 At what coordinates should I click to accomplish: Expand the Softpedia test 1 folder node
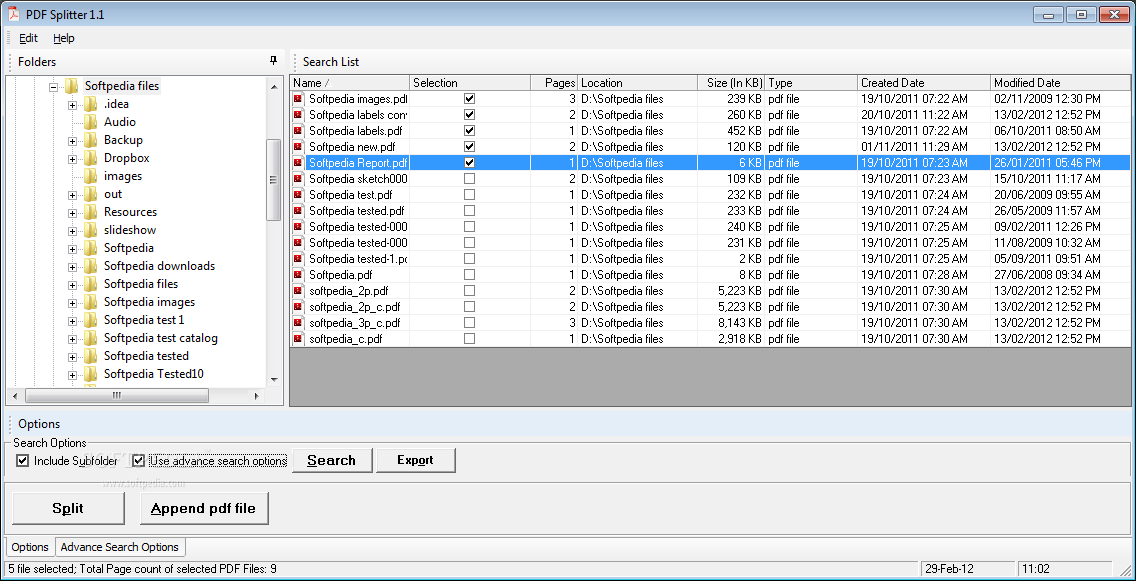click(x=72, y=321)
